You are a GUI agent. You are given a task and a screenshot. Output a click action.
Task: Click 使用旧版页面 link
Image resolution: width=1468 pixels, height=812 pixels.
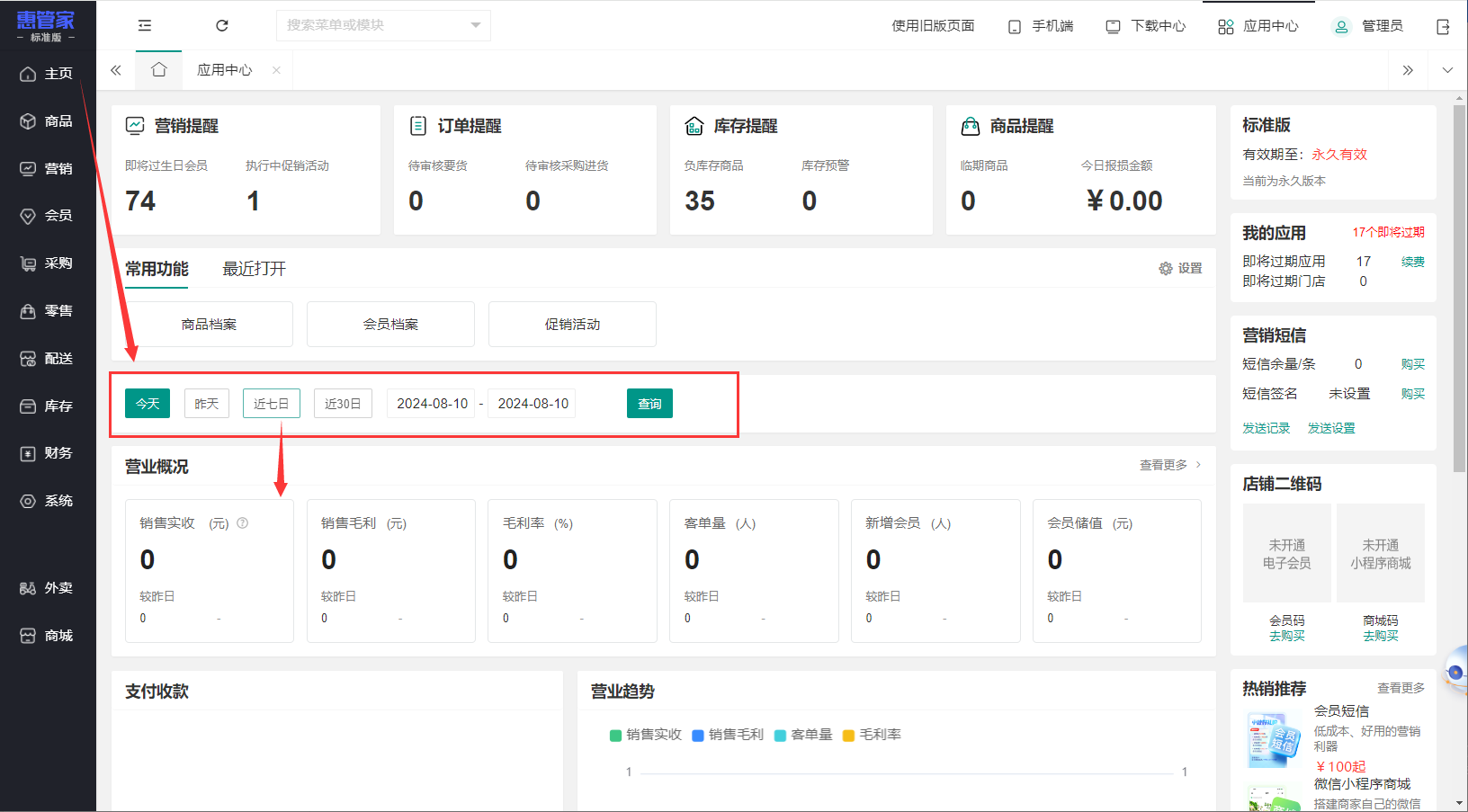tap(933, 26)
